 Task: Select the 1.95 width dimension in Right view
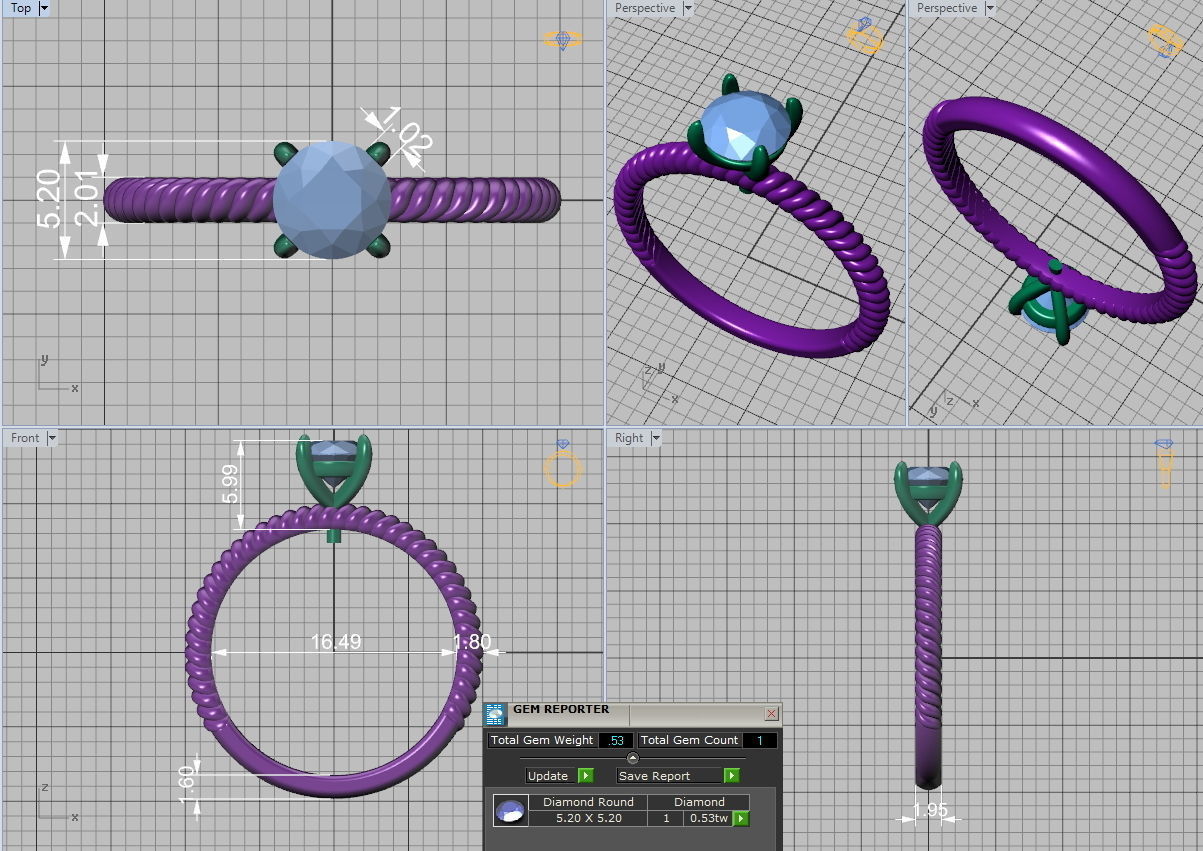coord(930,810)
